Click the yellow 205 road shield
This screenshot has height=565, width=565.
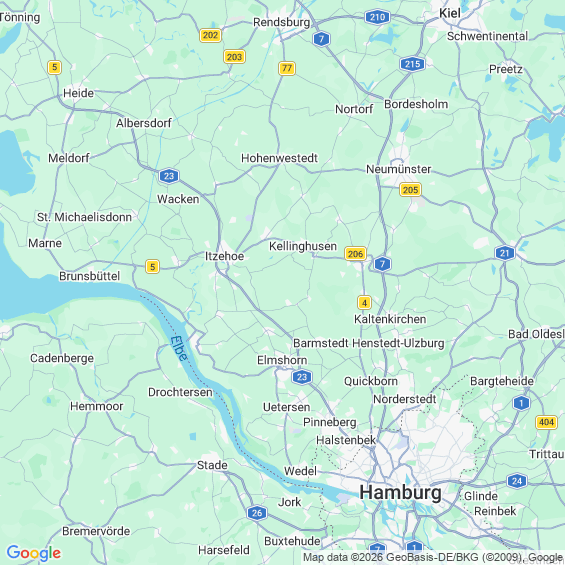[410, 190]
